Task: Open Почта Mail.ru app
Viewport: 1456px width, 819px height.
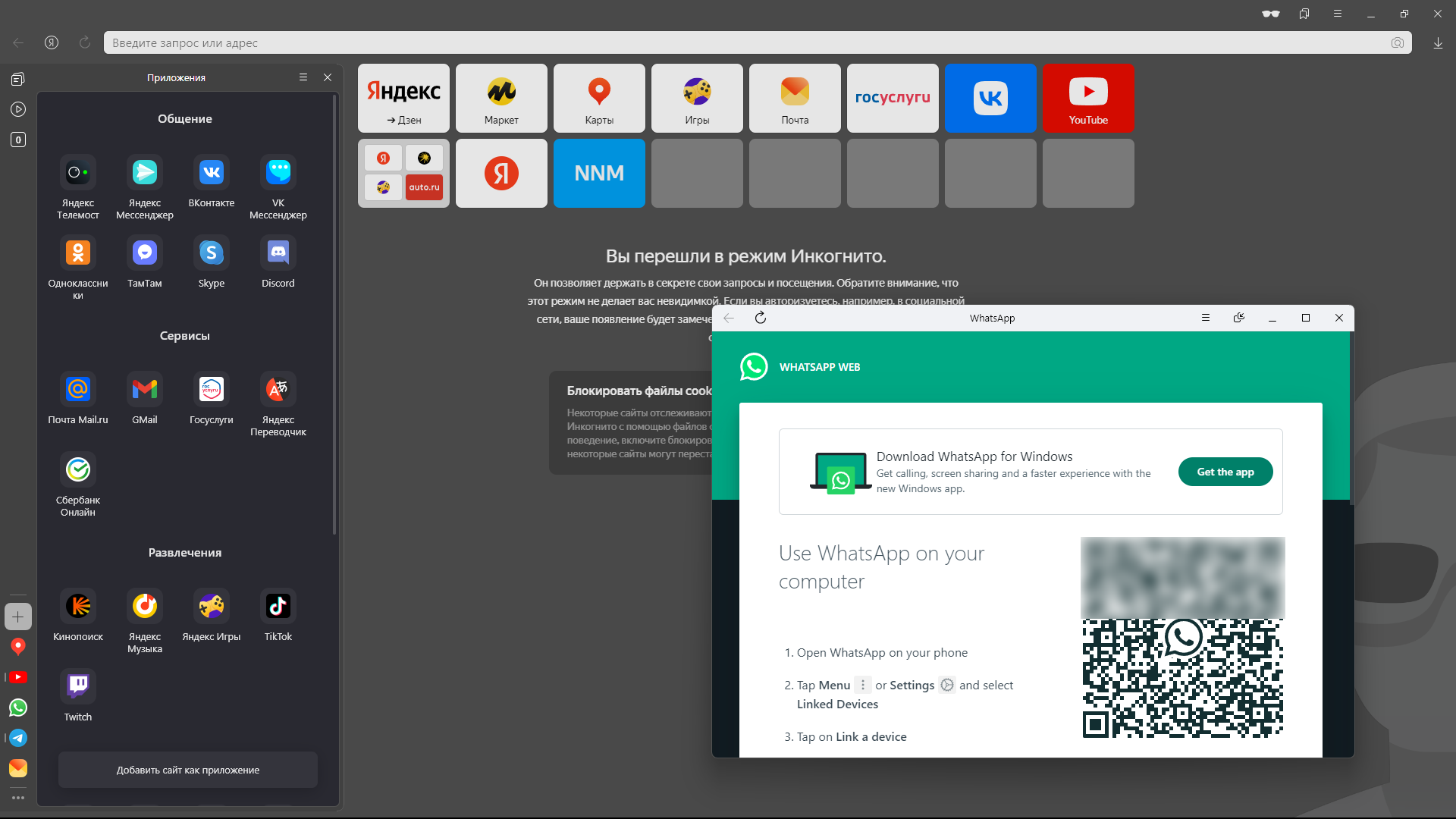Action: click(x=78, y=397)
